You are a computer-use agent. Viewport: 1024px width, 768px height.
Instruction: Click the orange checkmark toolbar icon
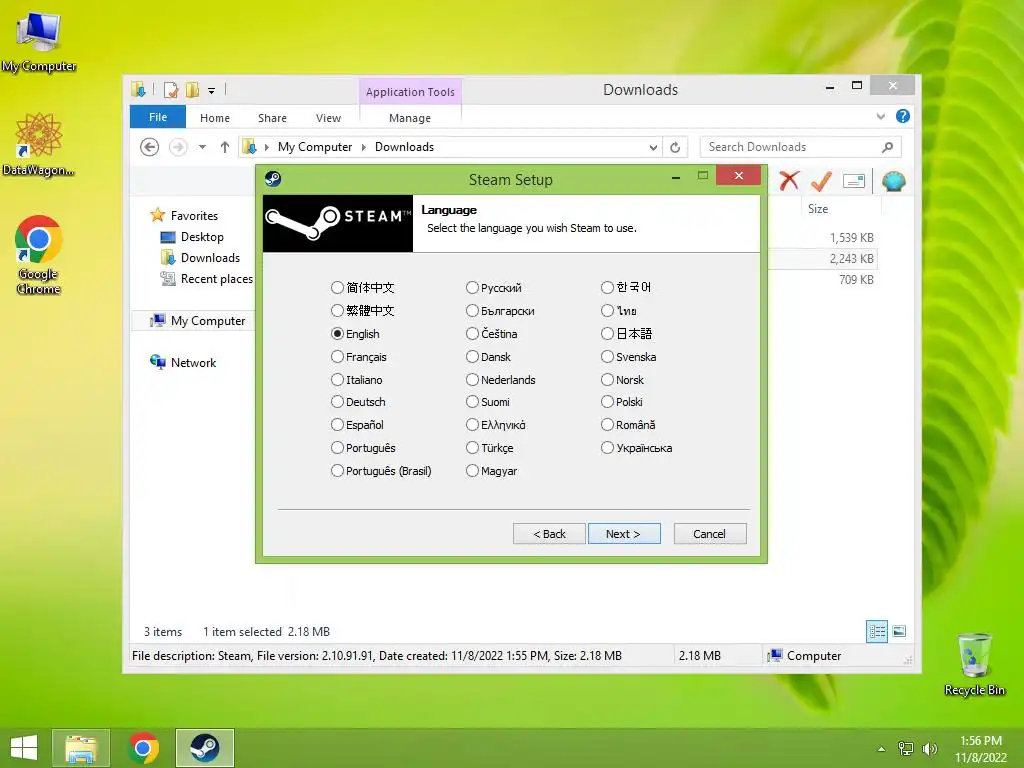[821, 181]
